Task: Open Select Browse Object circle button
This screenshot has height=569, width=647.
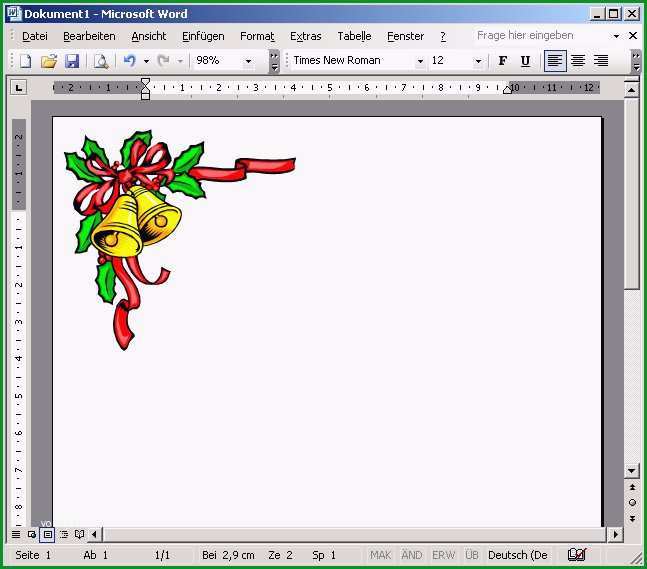Action: [x=632, y=503]
